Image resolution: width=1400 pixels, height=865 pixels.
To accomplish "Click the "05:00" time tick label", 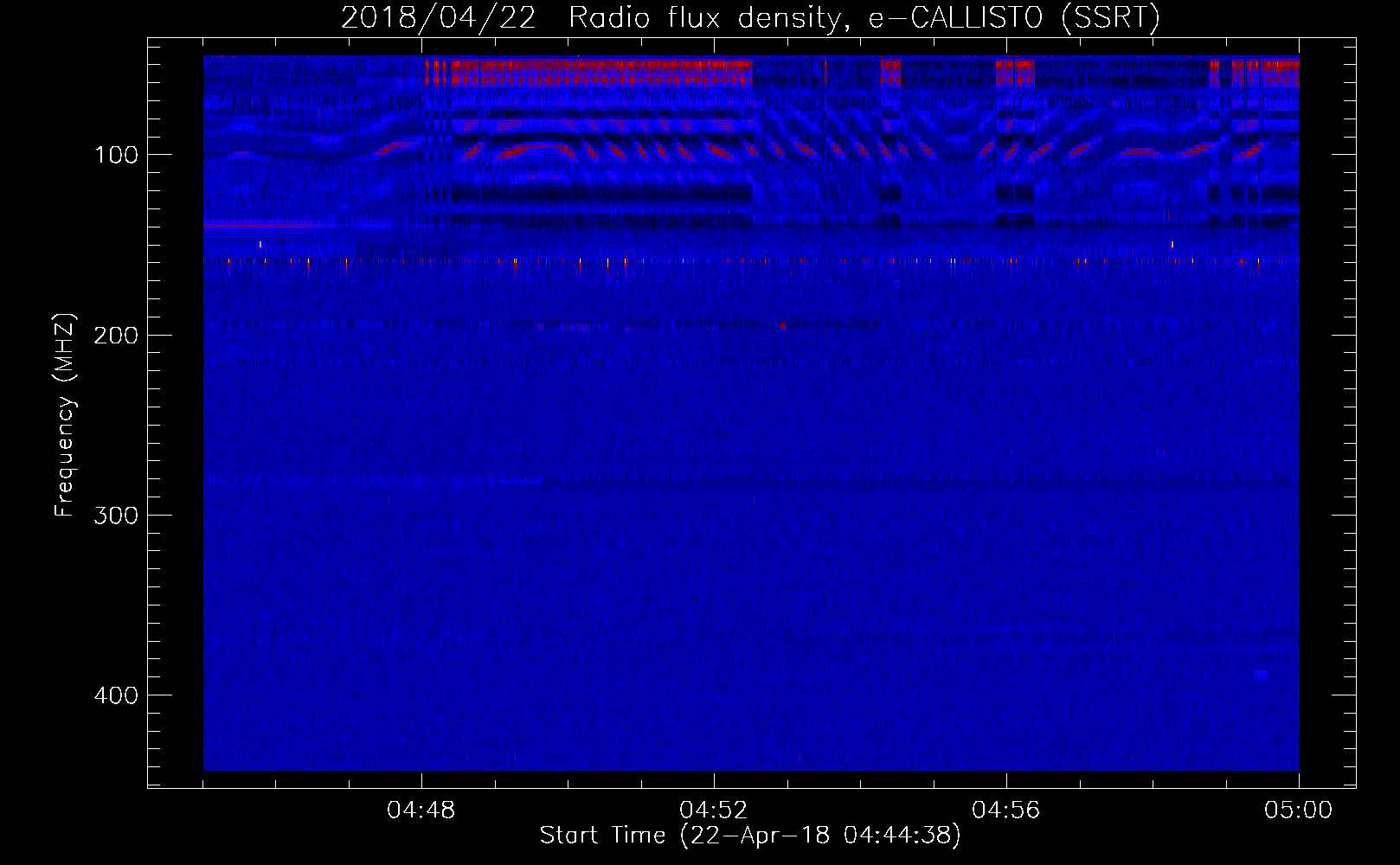I will (x=1299, y=811).
